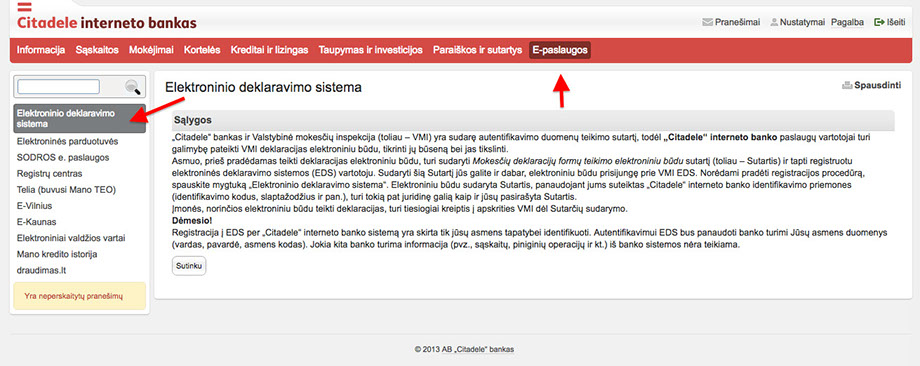Open Nustatymai settings link
This screenshot has height=366, width=920.
tap(802, 22)
